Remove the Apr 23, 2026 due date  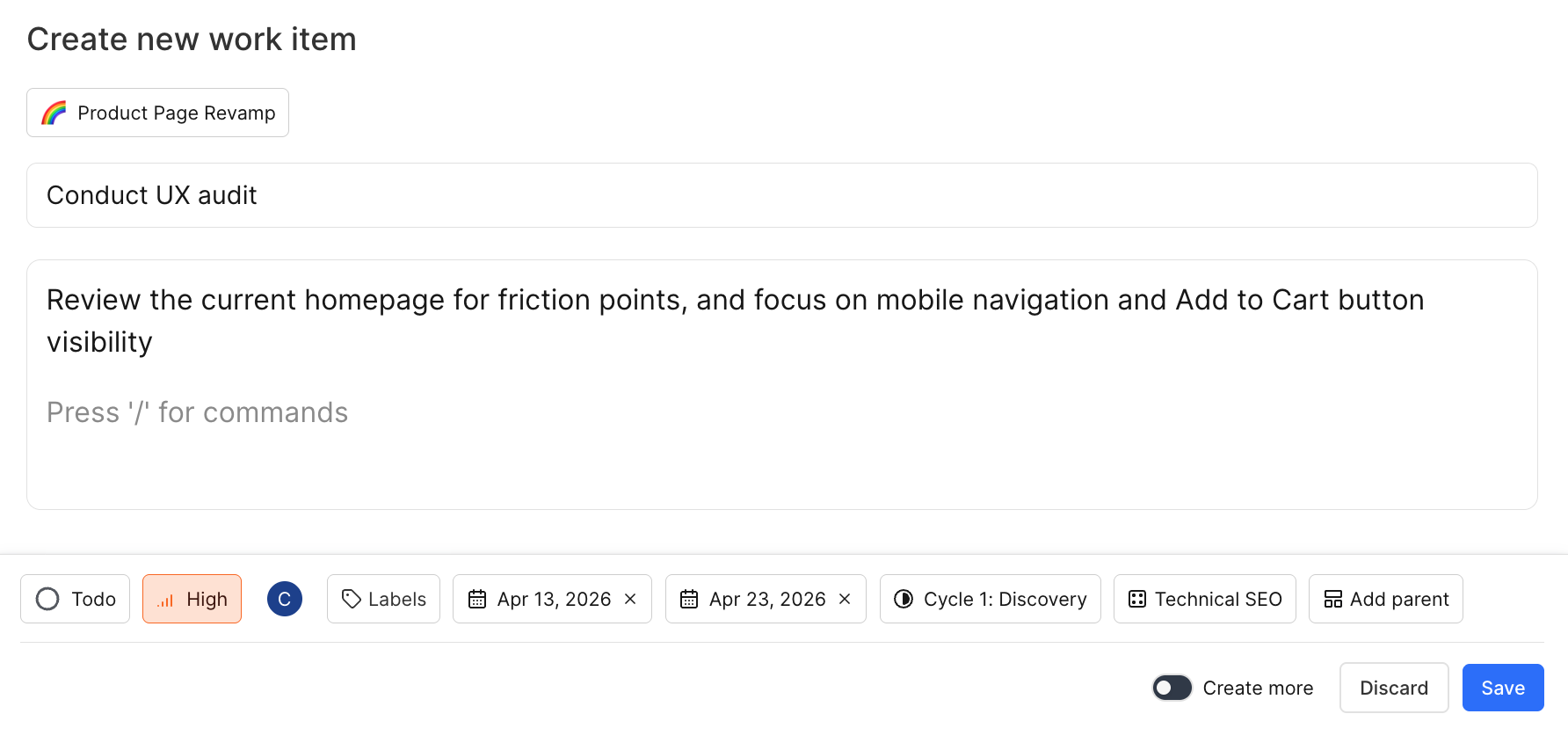845,599
